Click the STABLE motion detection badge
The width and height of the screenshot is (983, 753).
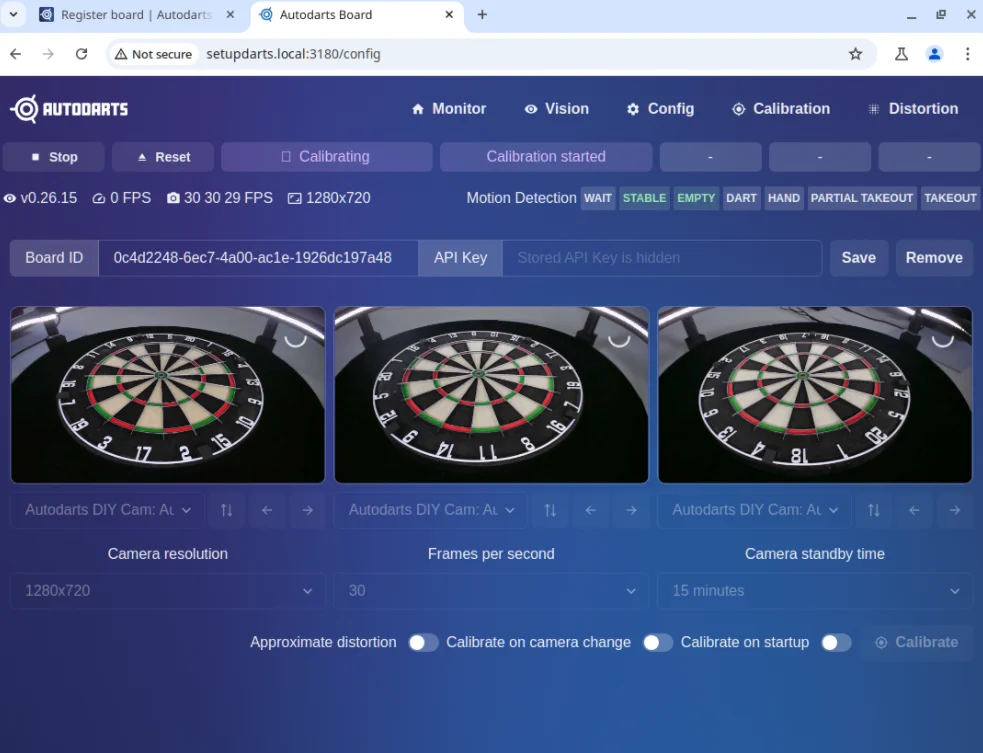coord(644,198)
